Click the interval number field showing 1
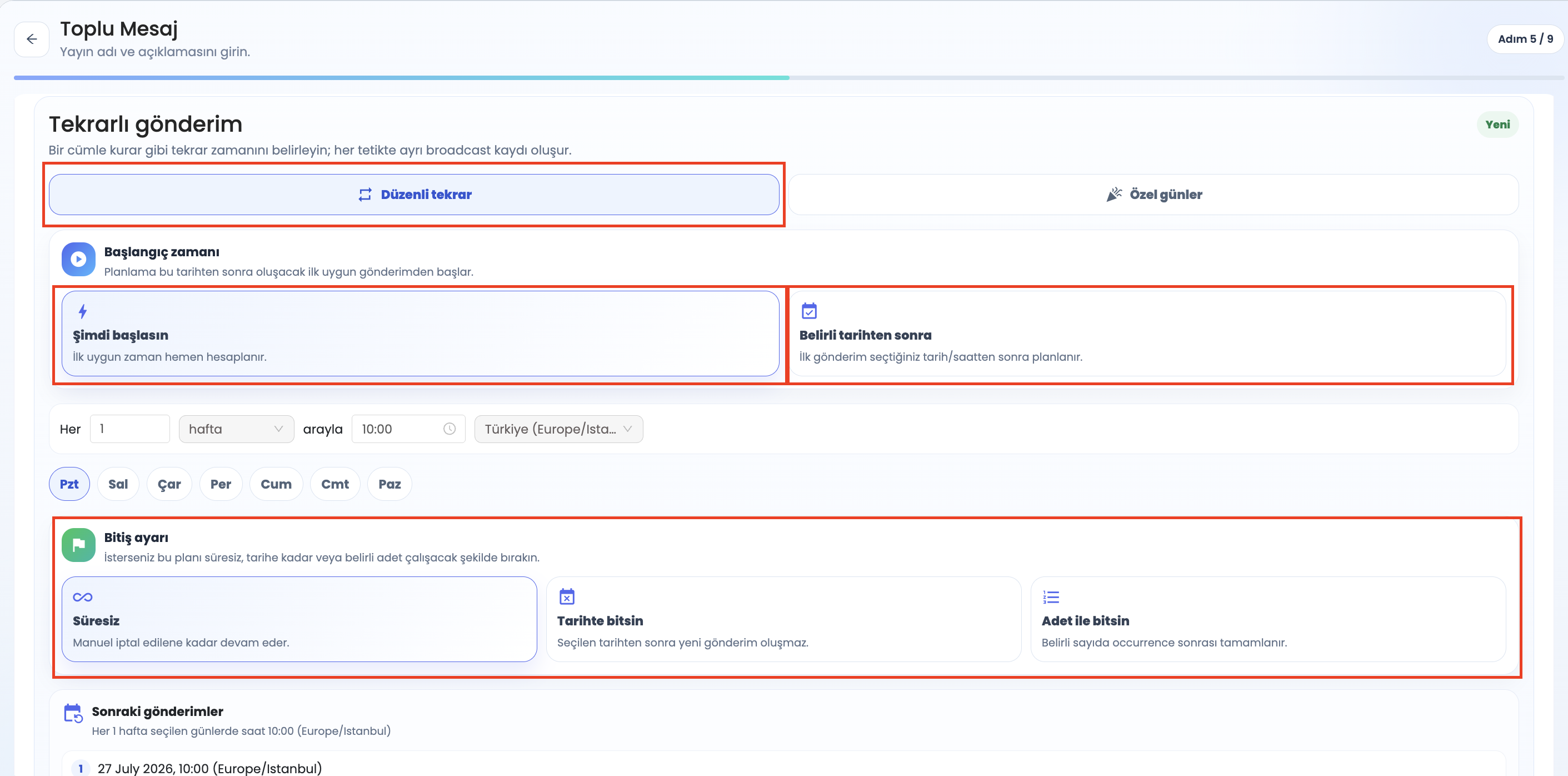 (129, 429)
